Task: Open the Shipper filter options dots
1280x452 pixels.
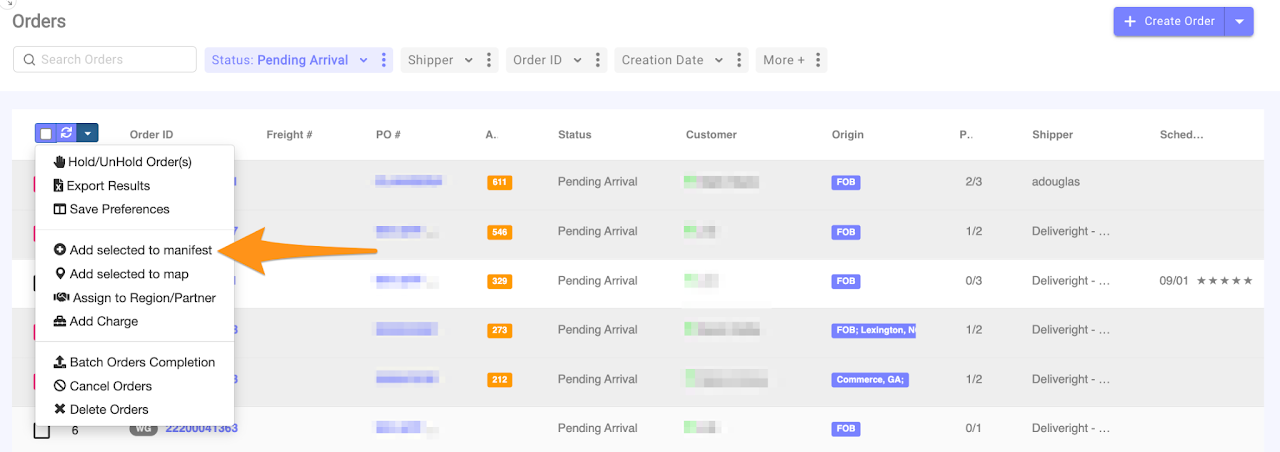Action: pos(489,60)
